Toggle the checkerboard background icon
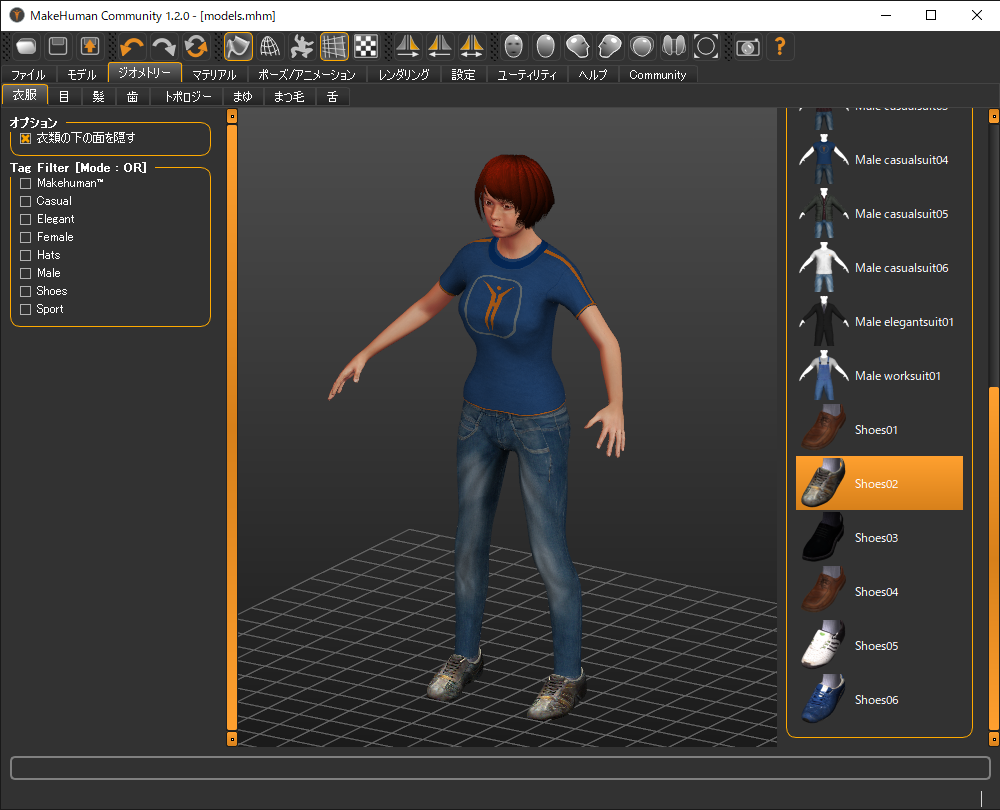 pyautogui.click(x=366, y=46)
